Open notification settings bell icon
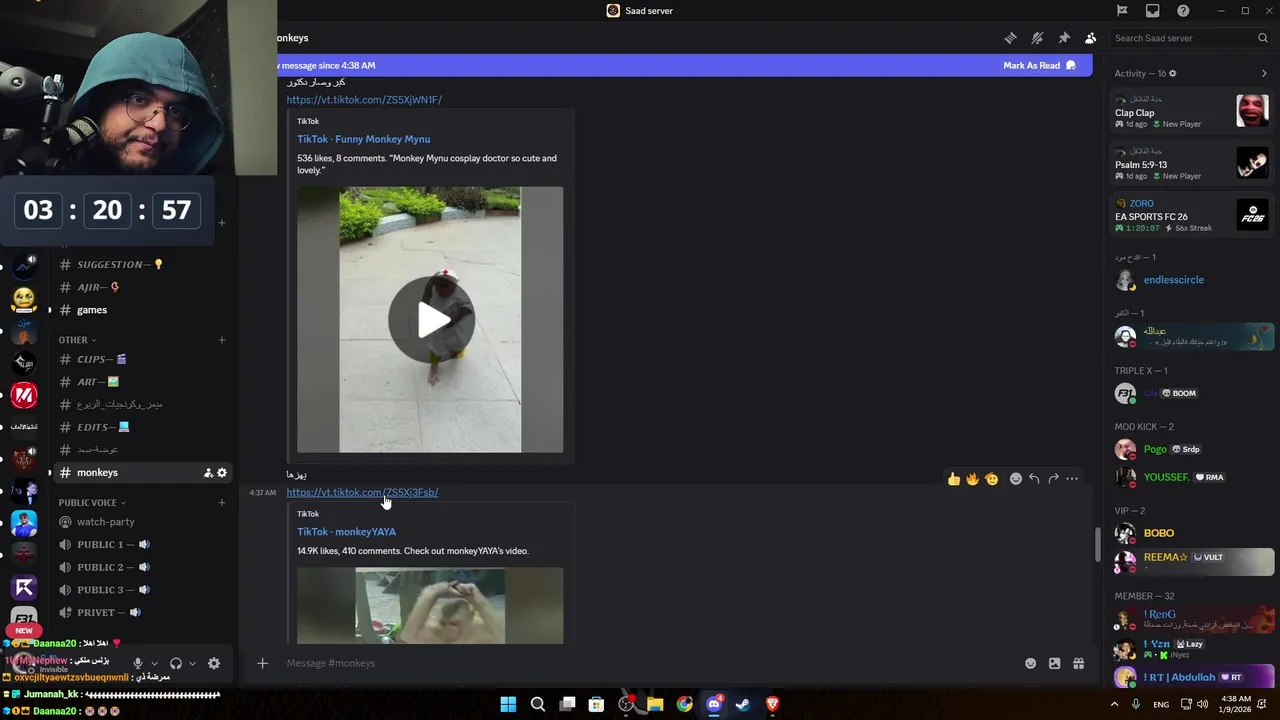1280x720 pixels. point(1037,38)
